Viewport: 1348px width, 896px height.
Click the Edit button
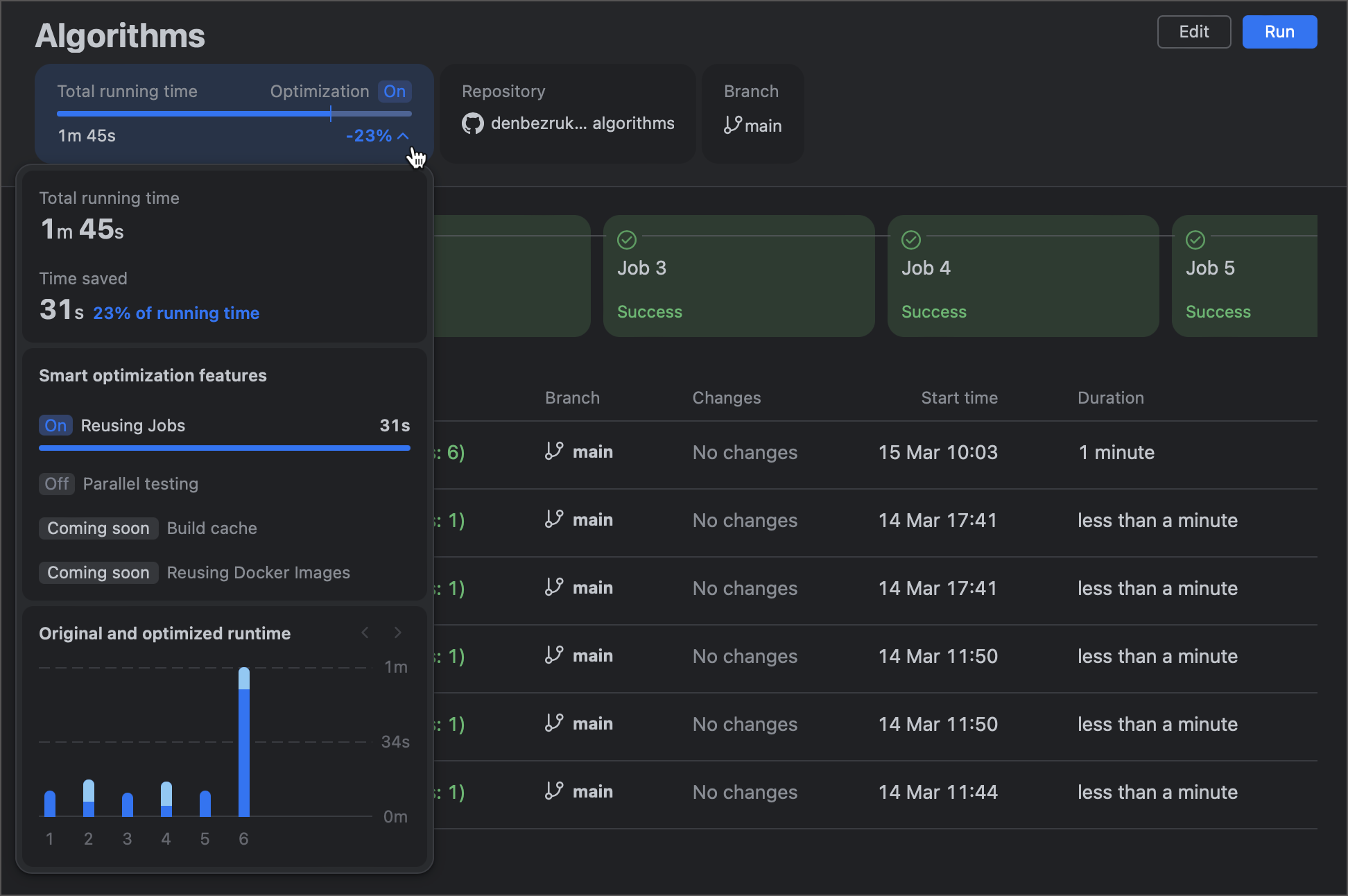[1193, 32]
